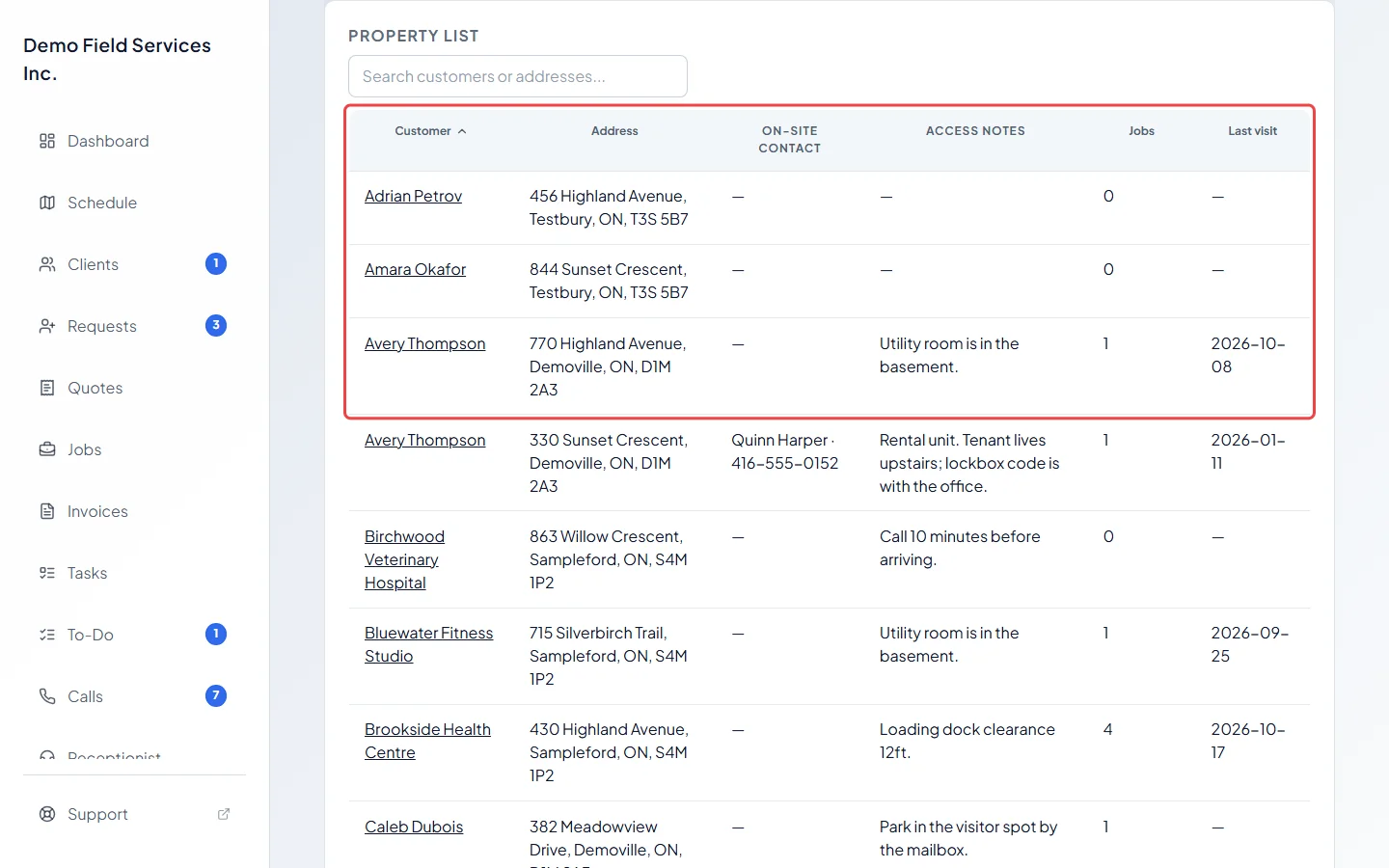
Task: Click the Calls phone icon
Action: [x=47, y=696]
